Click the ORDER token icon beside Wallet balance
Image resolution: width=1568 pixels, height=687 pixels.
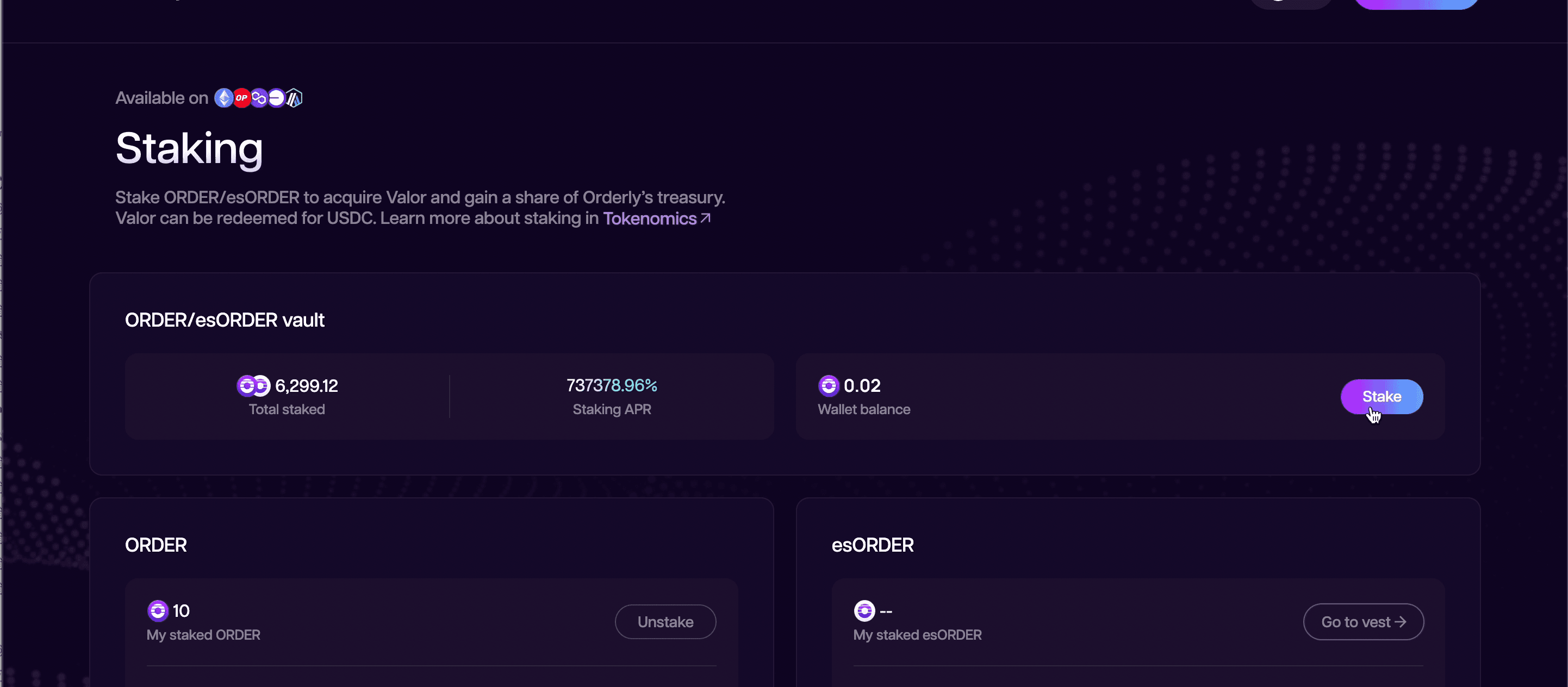pos(829,386)
